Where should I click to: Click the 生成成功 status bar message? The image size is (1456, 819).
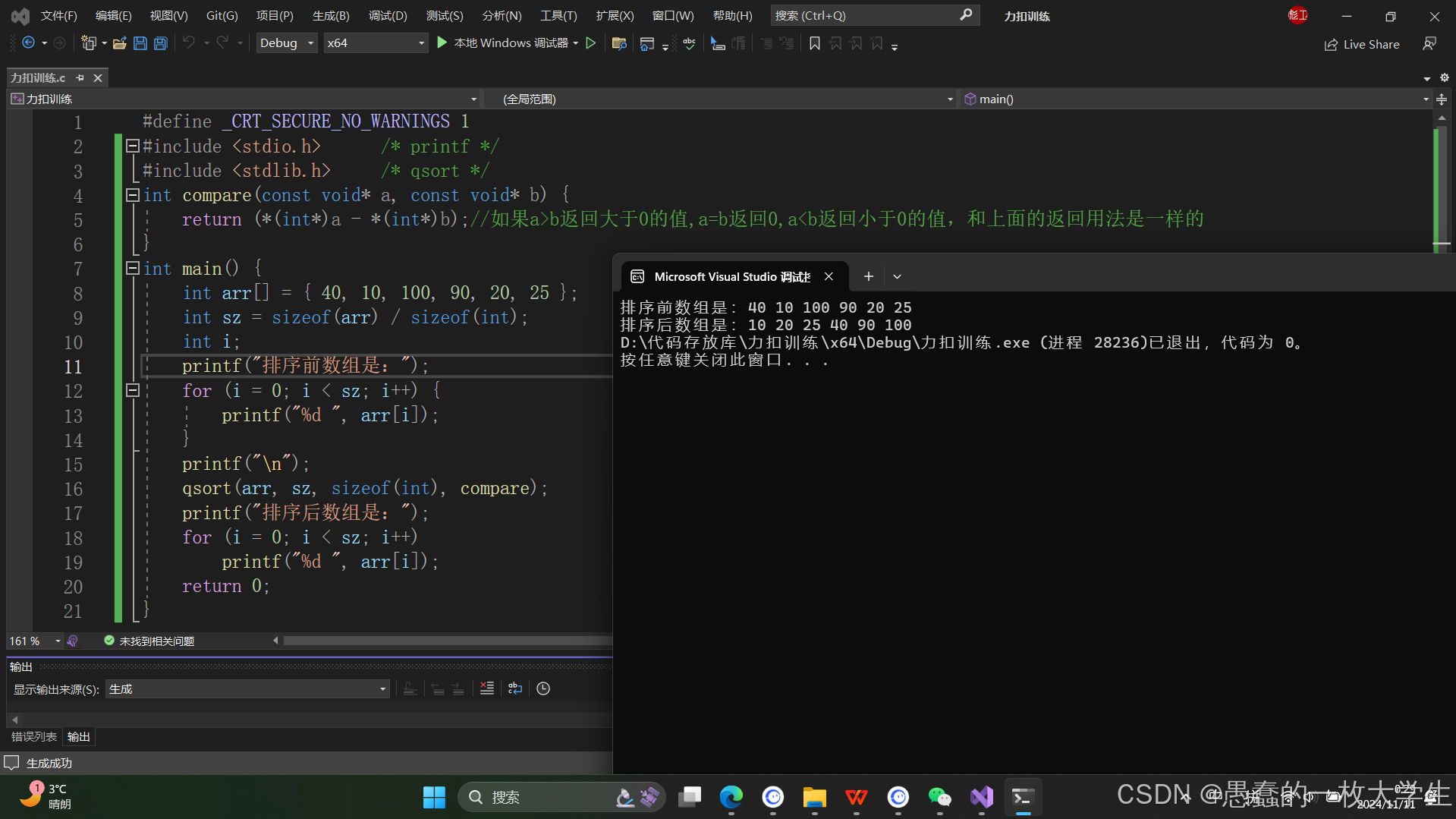pyautogui.click(x=49, y=763)
